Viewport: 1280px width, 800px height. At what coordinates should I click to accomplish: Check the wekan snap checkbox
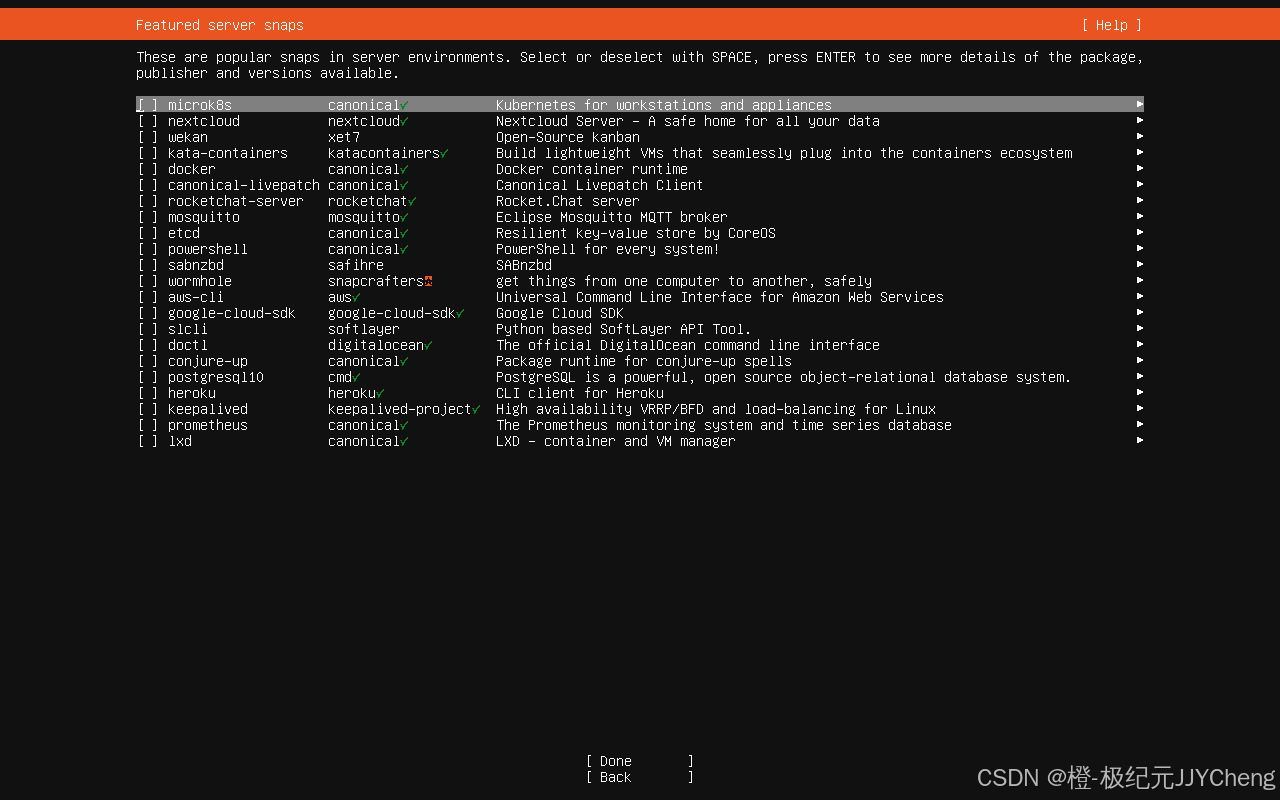point(148,137)
